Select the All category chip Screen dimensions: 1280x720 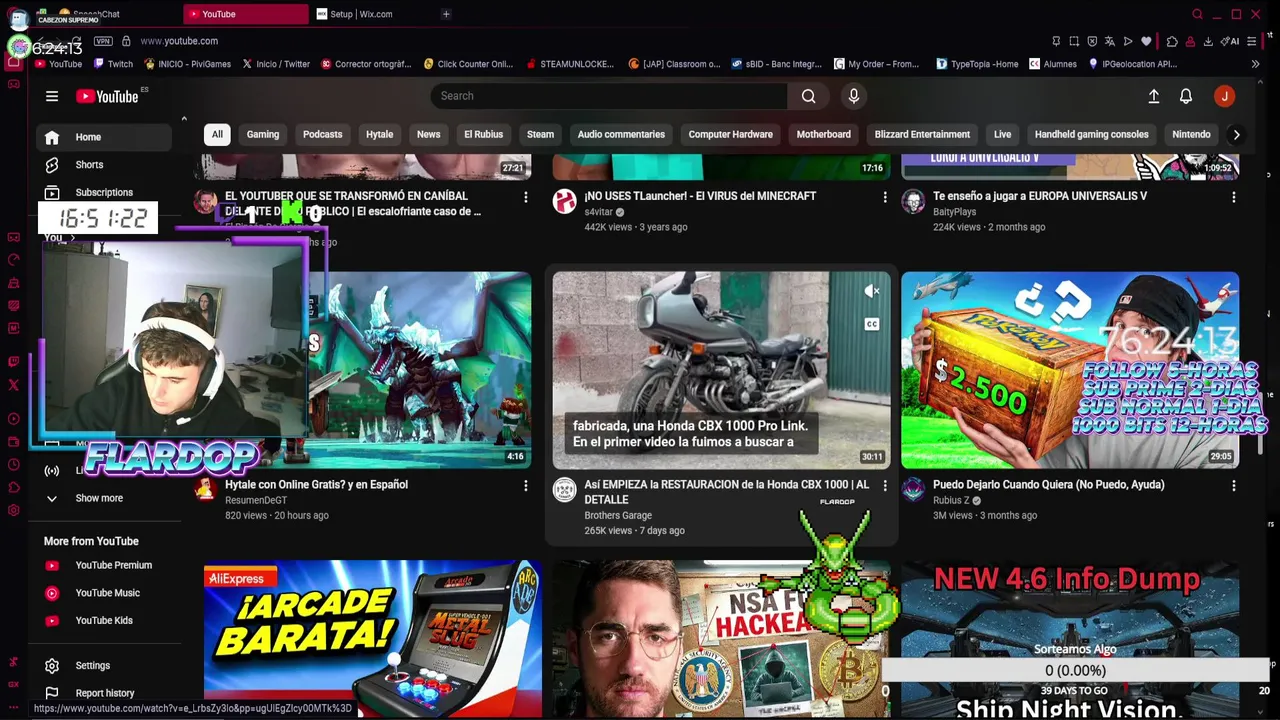217,134
